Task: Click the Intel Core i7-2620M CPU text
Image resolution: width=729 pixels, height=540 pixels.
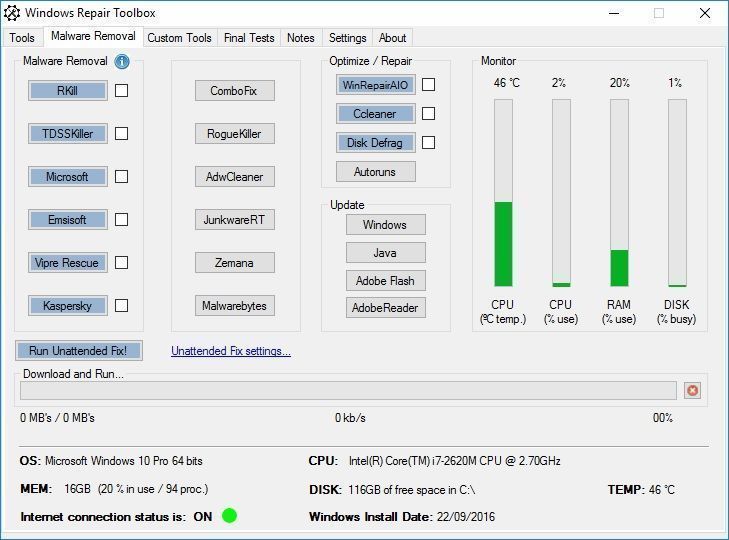Action: point(454,461)
